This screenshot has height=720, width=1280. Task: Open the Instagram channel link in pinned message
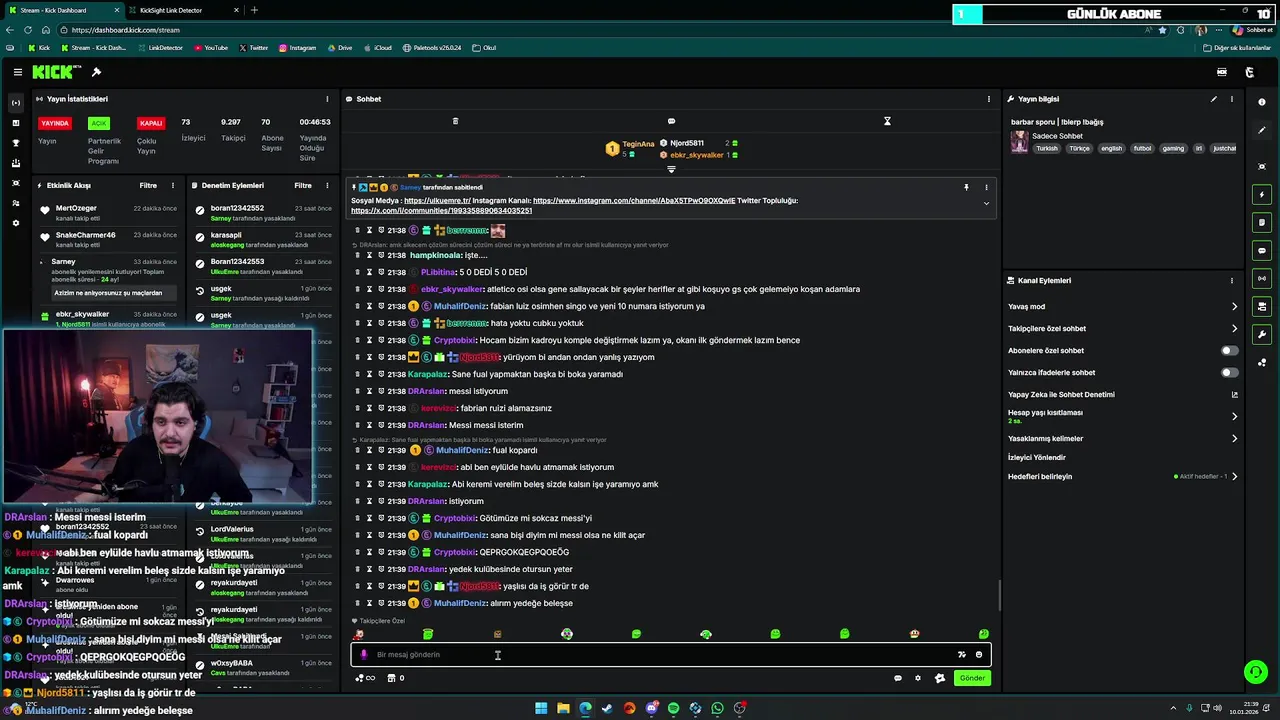(x=634, y=201)
